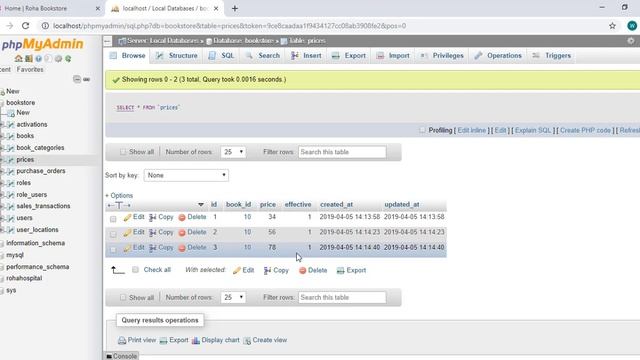
Task: Click the log out icon beside home
Action: [29, 59]
